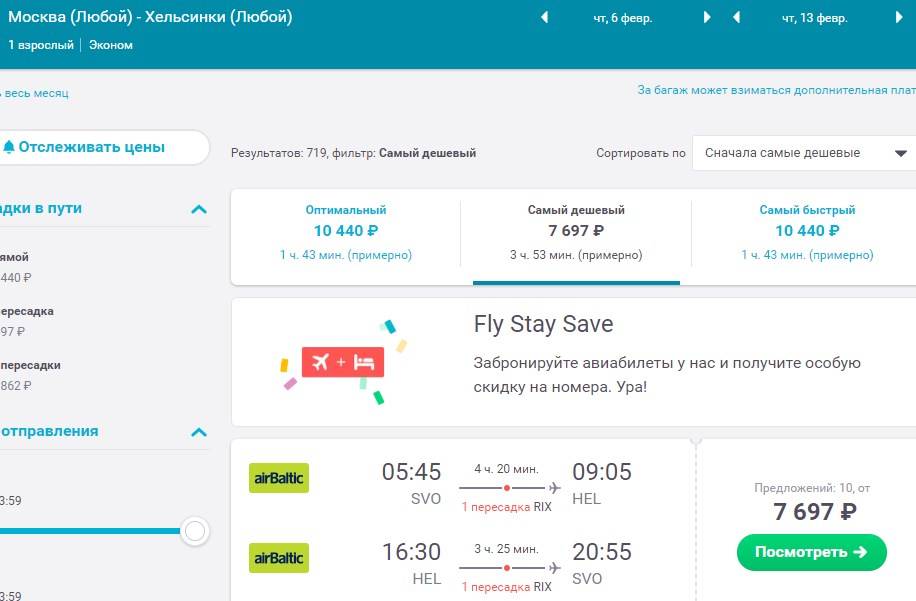Screen dimensions: 916x601
Task: Go to previous departure date arrow
Action: point(544,18)
